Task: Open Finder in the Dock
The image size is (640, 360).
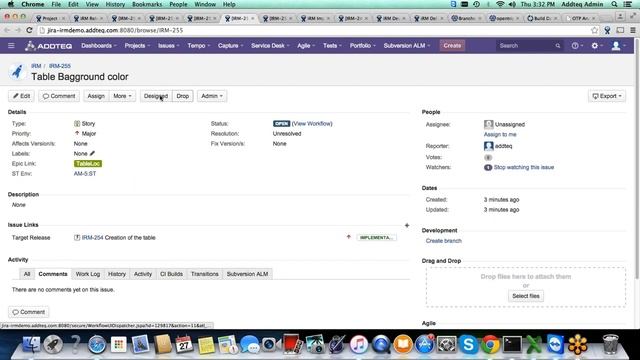Action: click(x=31, y=344)
